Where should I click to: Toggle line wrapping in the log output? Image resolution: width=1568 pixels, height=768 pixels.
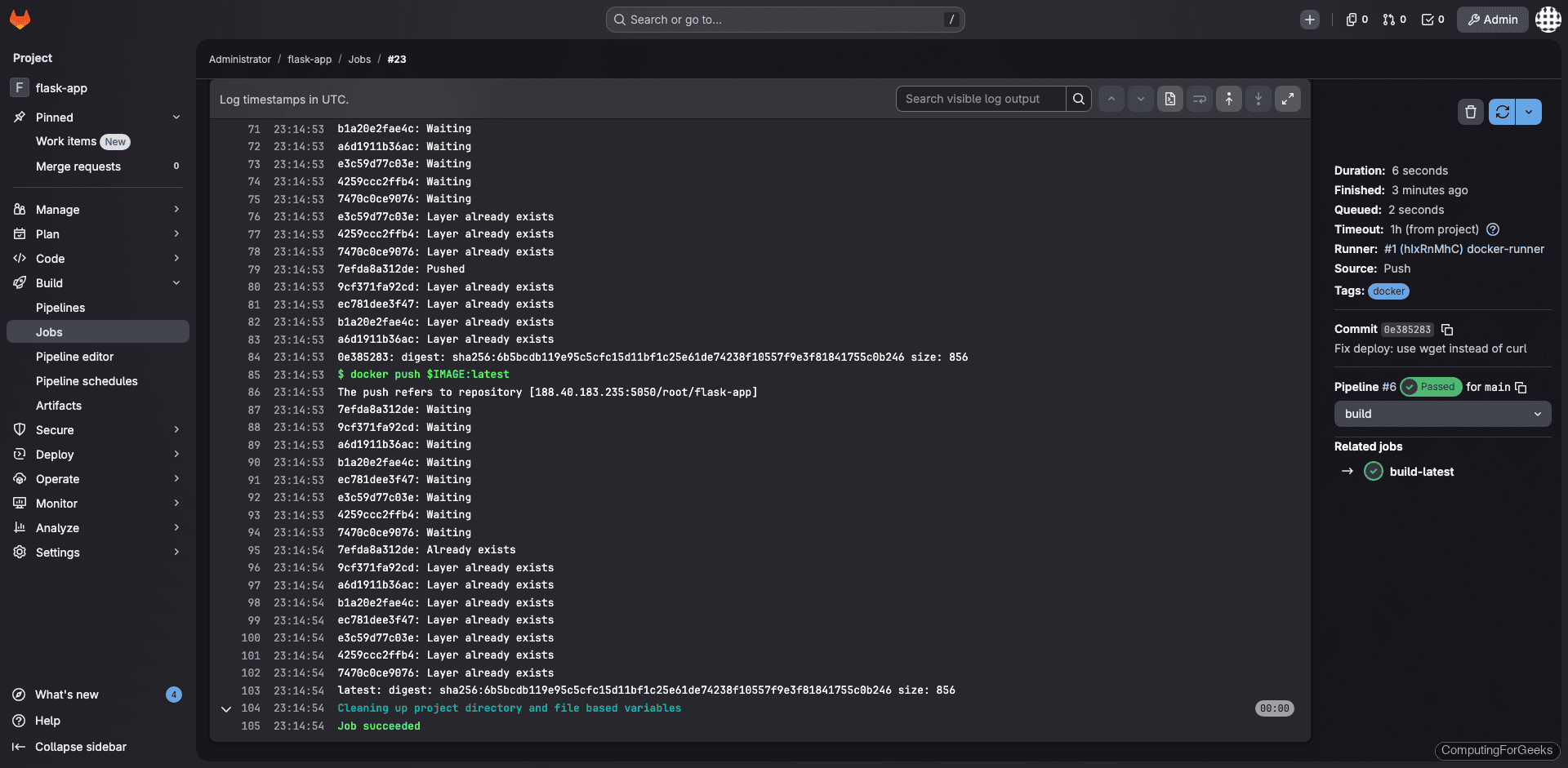click(1199, 99)
